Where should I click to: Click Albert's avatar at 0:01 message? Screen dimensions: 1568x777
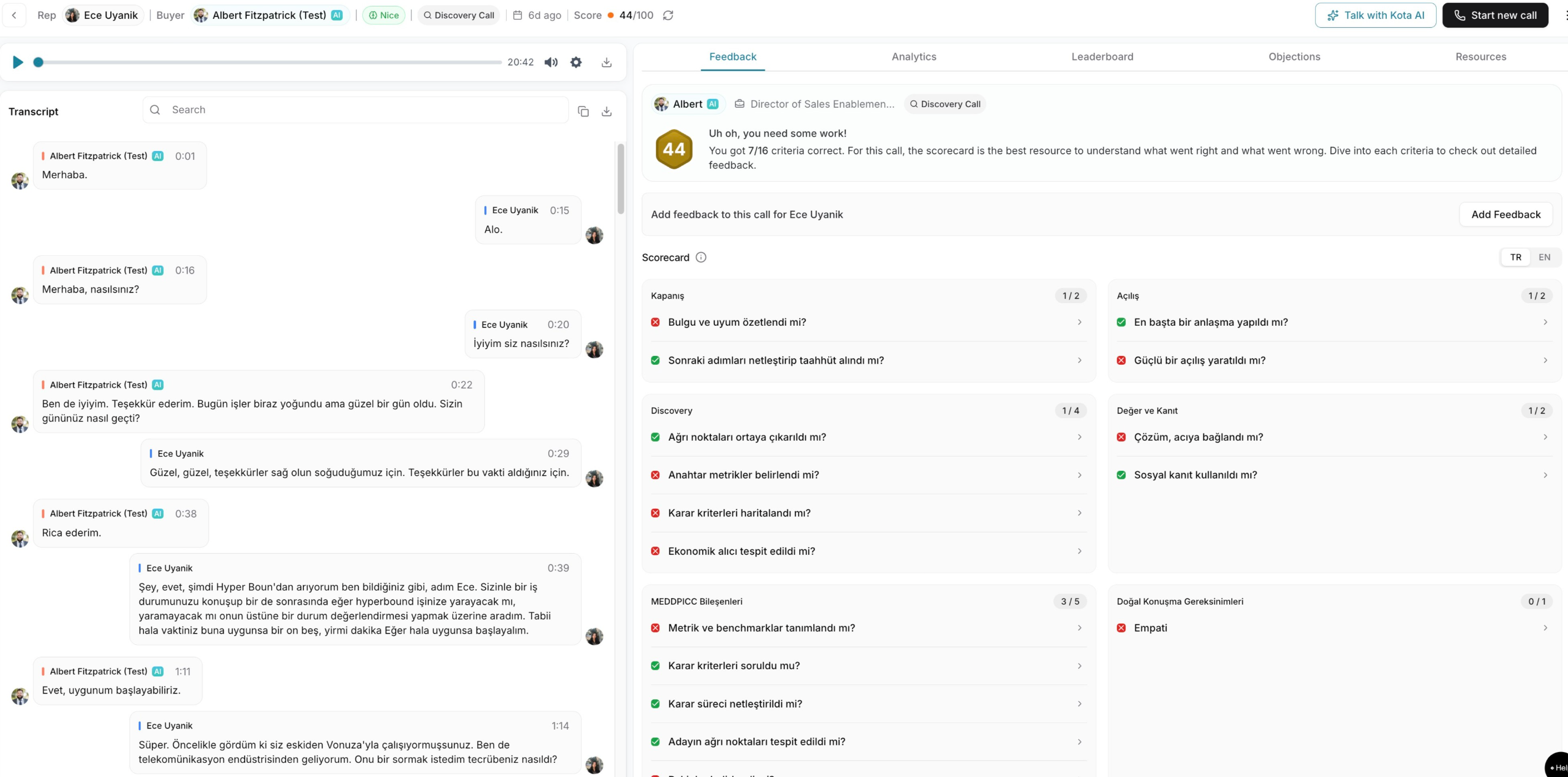click(x=20, y=181)
